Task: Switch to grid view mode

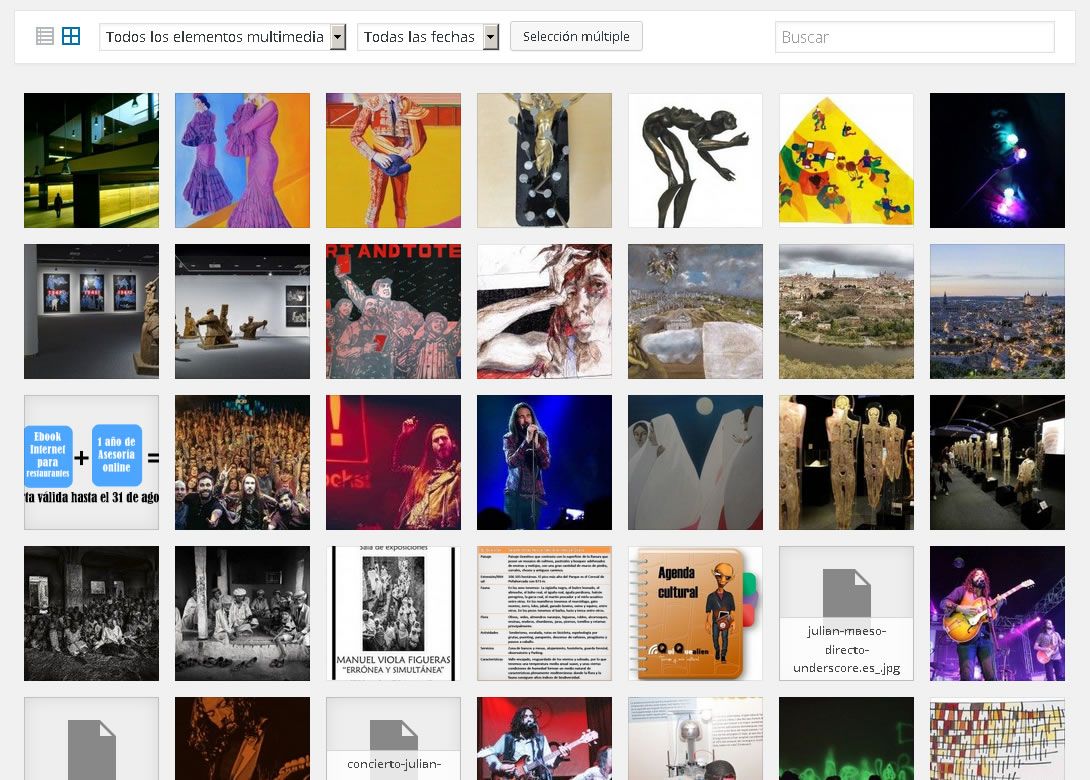Action: [71, 36]
